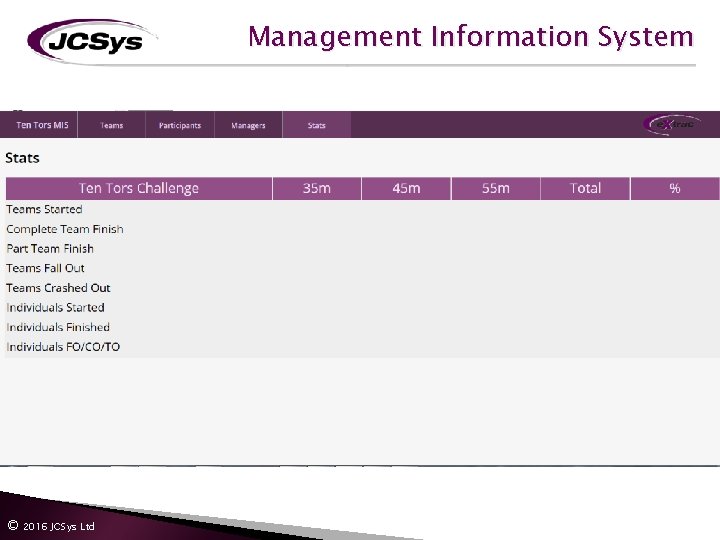The width and height of the screenshot is (720, 540).
Task: Select the Teams Started row
Action: 363,209
